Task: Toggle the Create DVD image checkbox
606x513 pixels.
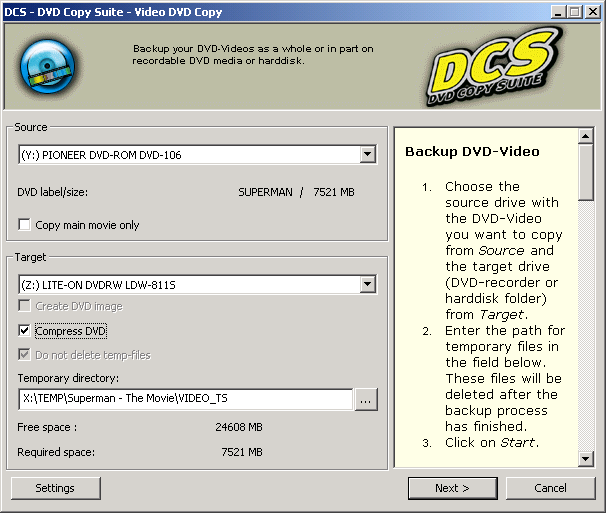Action: click(25, 306)
